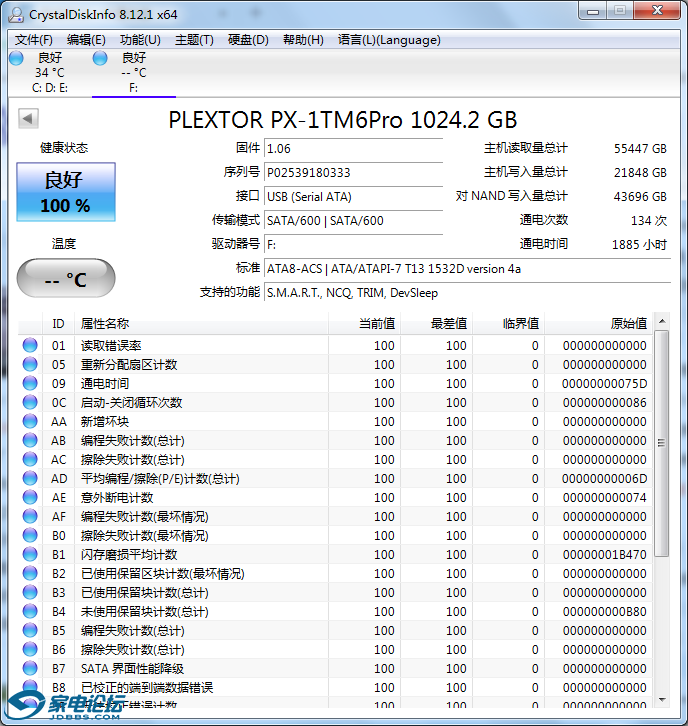The image size is (688, 726).
Task: Open the 编辑(E) menu
Action: (x=86, y=40)
